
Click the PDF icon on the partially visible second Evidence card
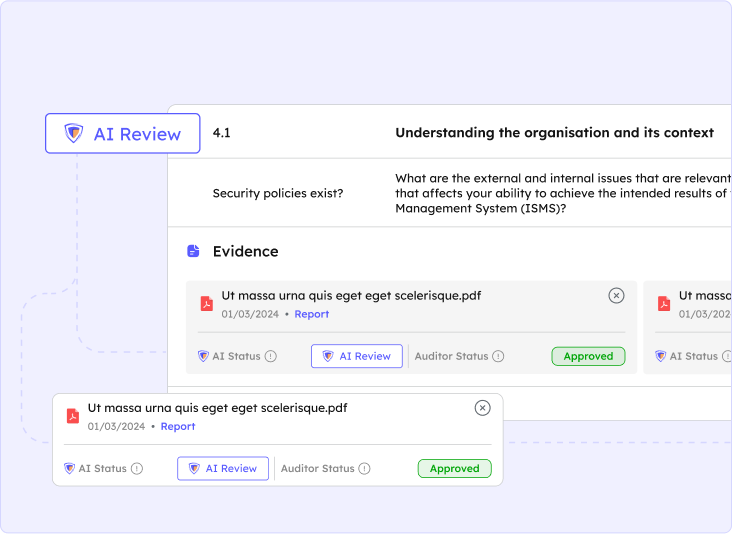tap(663, 304)
